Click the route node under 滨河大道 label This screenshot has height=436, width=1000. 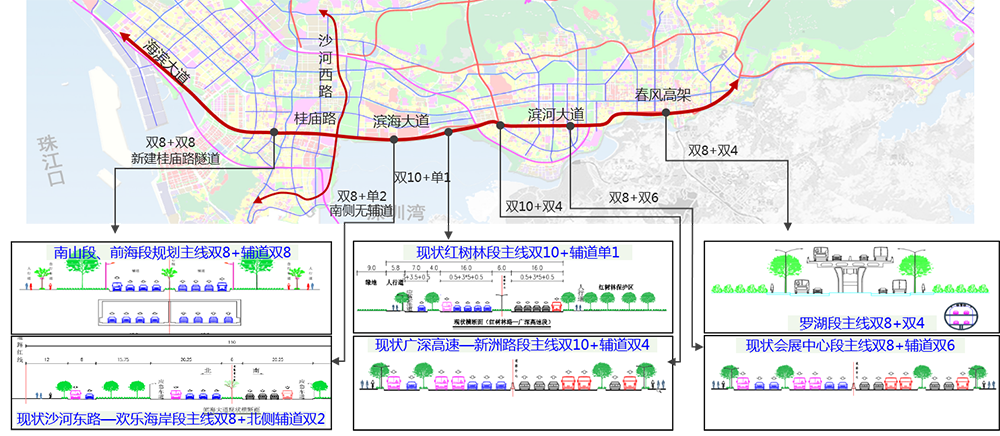(569, 126)
